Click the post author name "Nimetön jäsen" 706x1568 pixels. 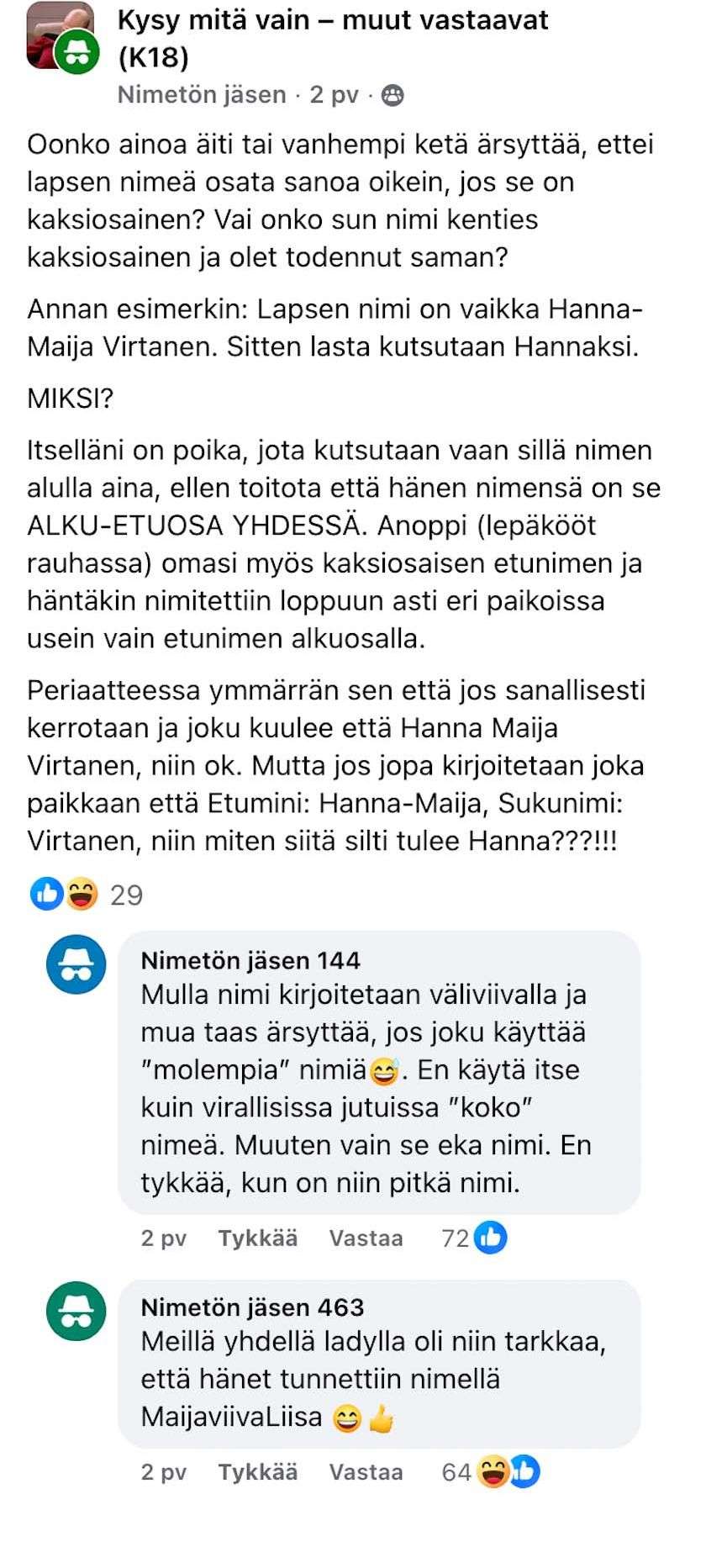[x=202, y=95]
